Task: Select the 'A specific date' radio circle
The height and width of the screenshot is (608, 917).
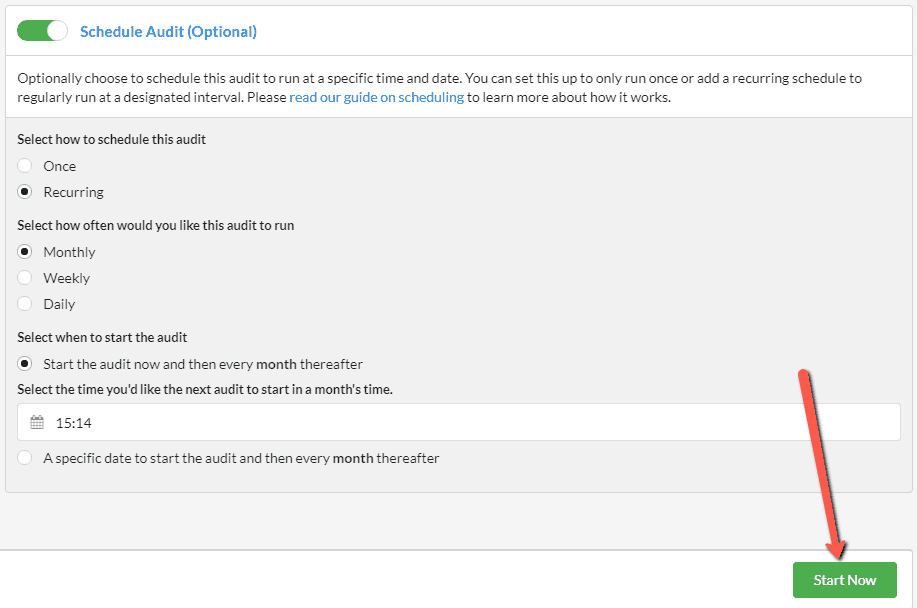Action: (25, 458)
